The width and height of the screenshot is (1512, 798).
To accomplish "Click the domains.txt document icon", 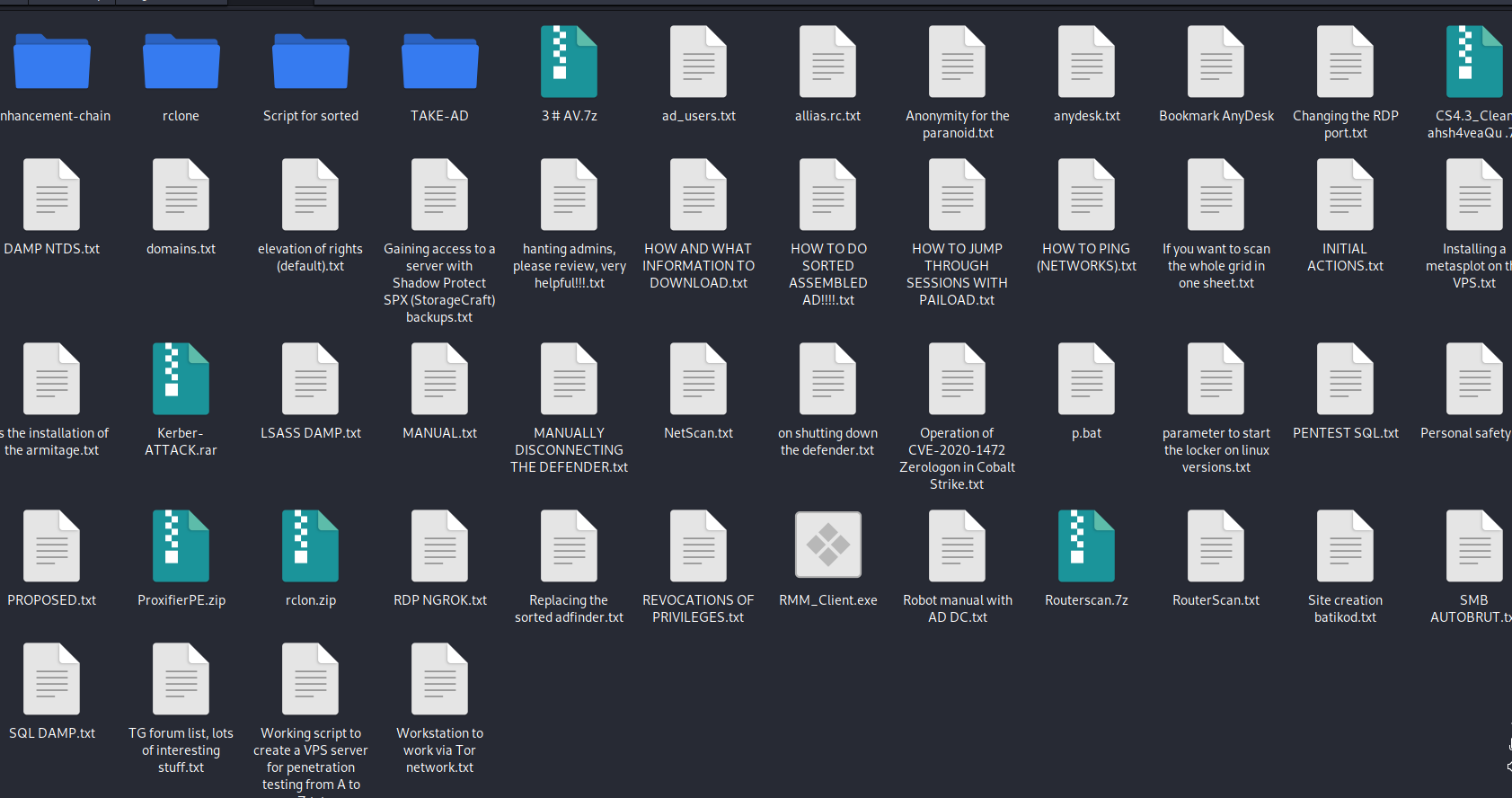I will click(x=181, y=194).
